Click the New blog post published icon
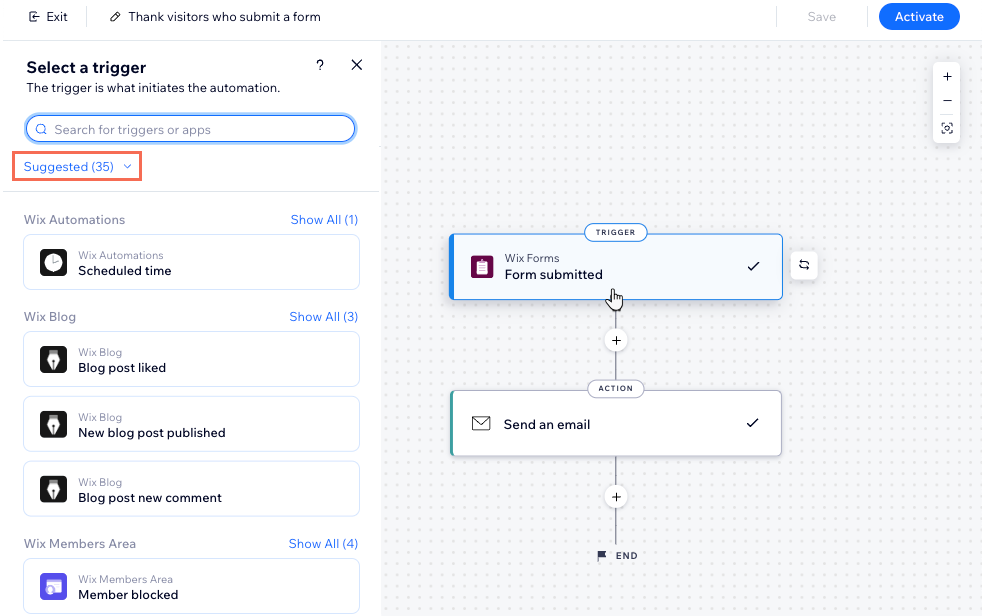Image resolution: width=983 pixels, height=616 pixels. tap(53, 424)
